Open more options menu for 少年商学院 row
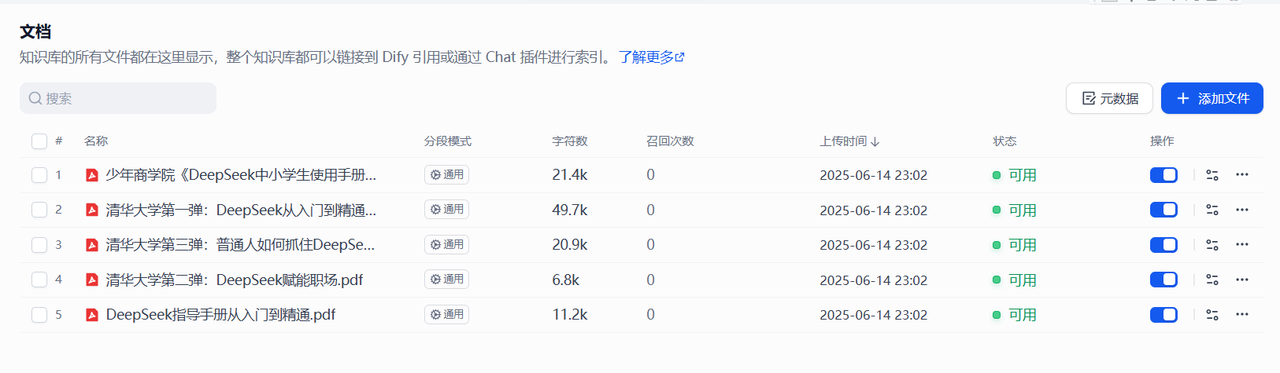1280x373 pixels. pos(1242,175)
